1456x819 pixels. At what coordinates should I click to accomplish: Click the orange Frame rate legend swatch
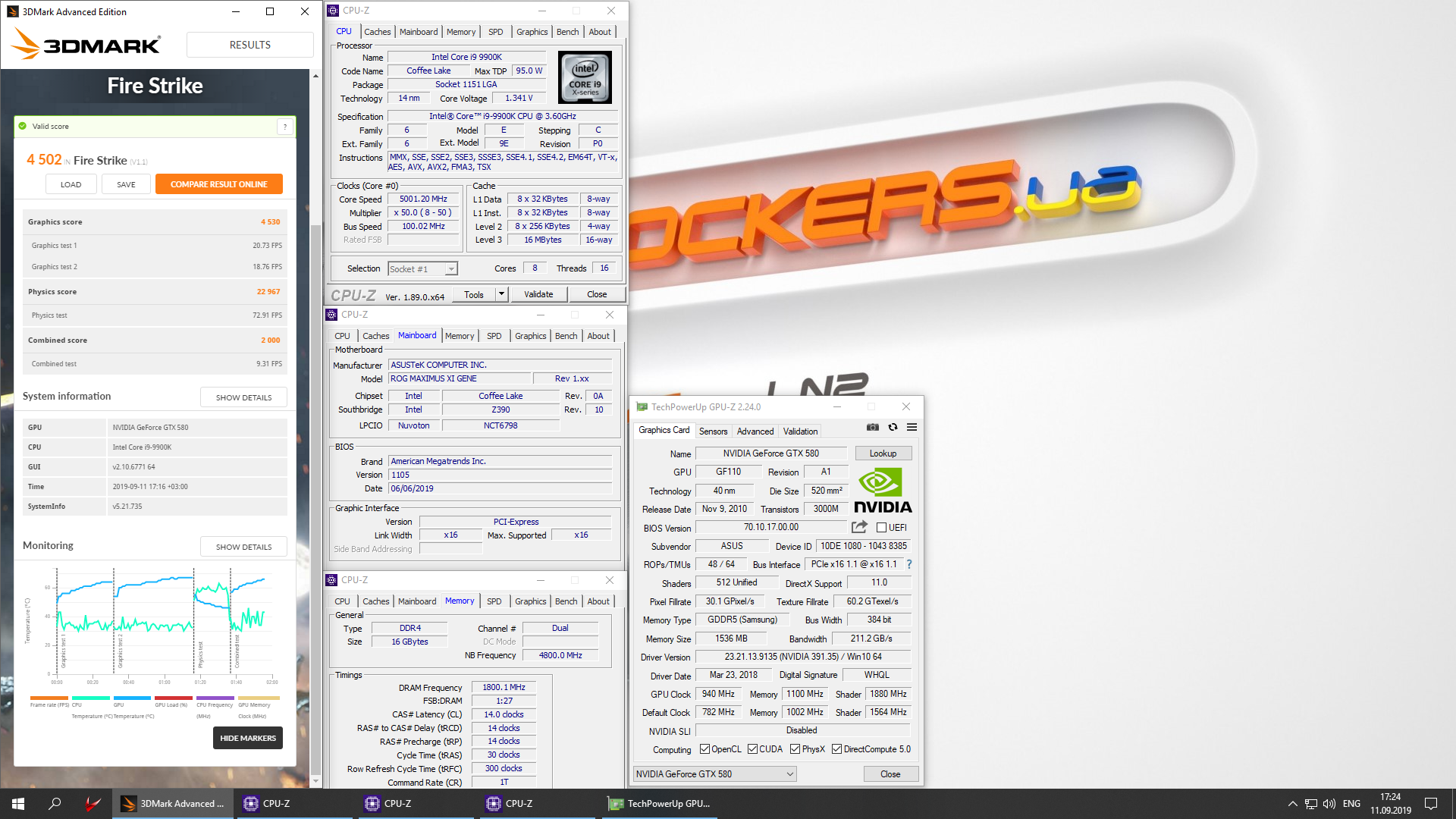49,698
